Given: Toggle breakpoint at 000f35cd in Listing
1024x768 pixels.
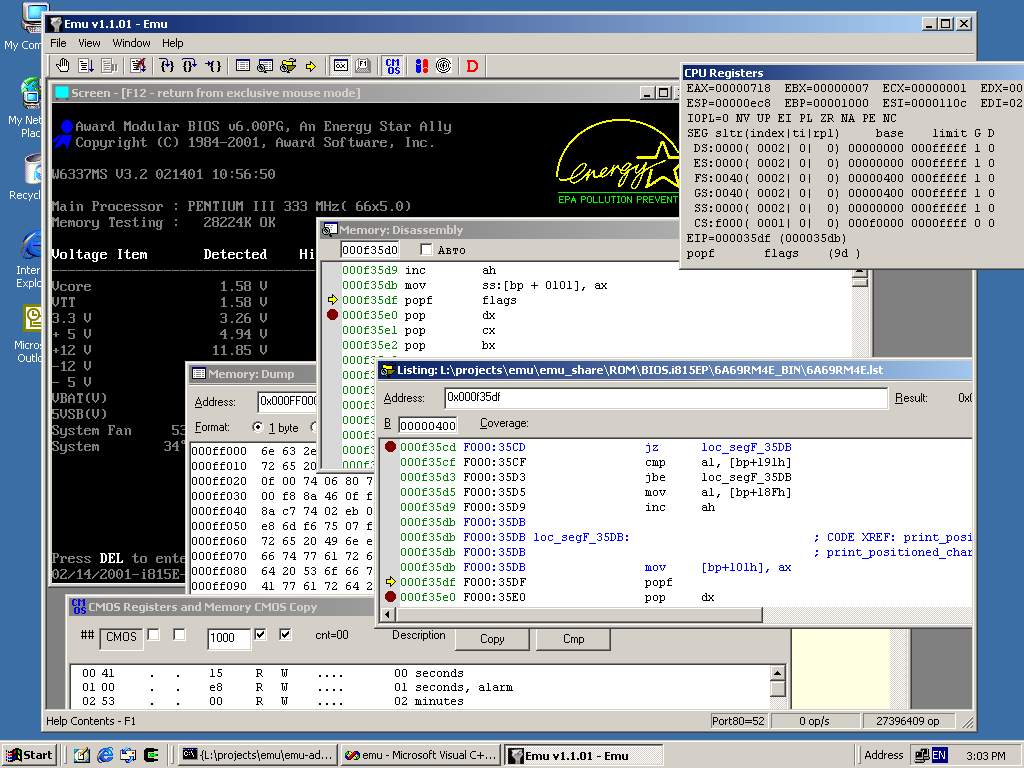Looking at the screenshot, I should pyautogui.click(x=391, y=447).
